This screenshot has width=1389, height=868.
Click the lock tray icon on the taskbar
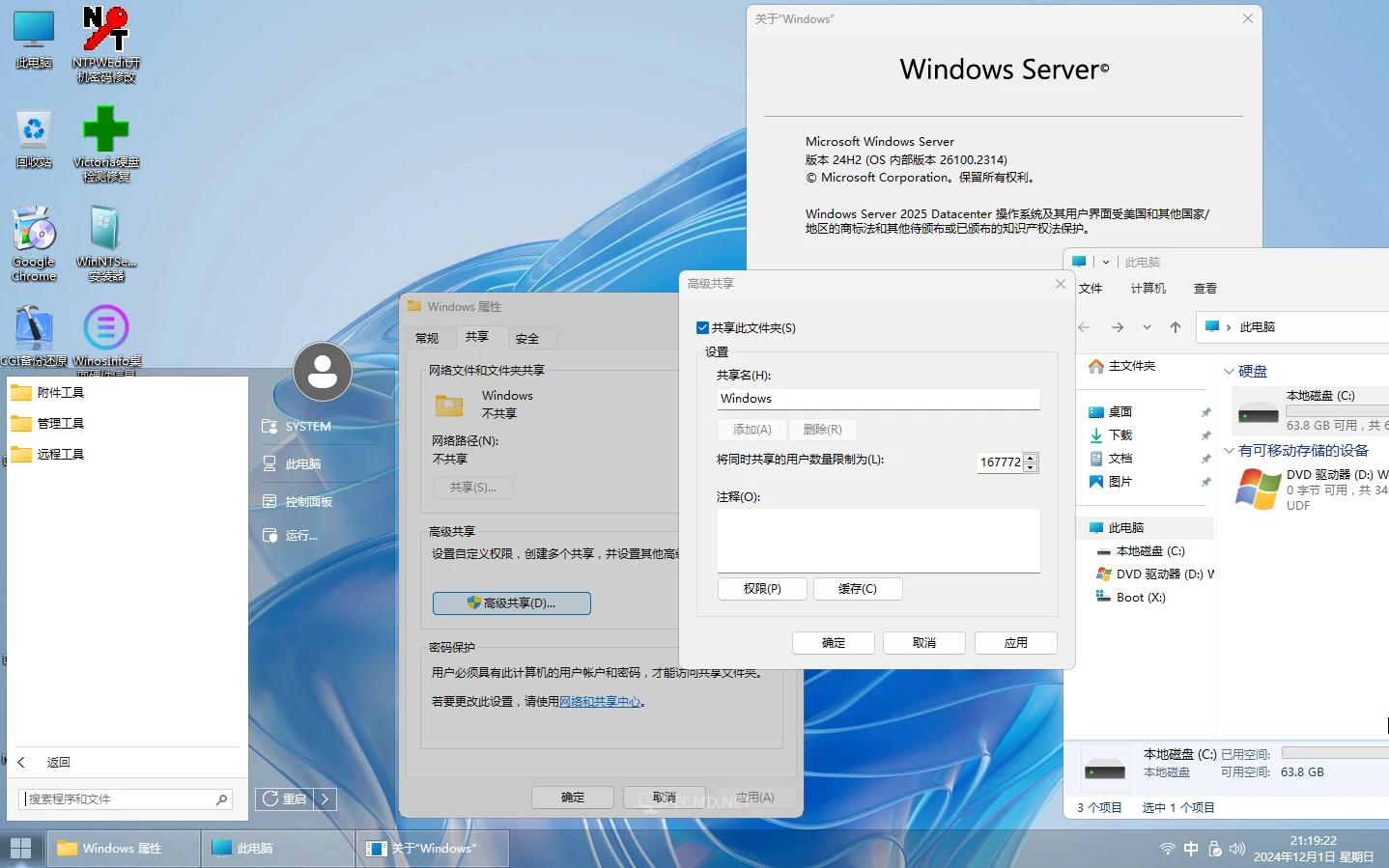pyautogui.click(x=1215, y=849)
